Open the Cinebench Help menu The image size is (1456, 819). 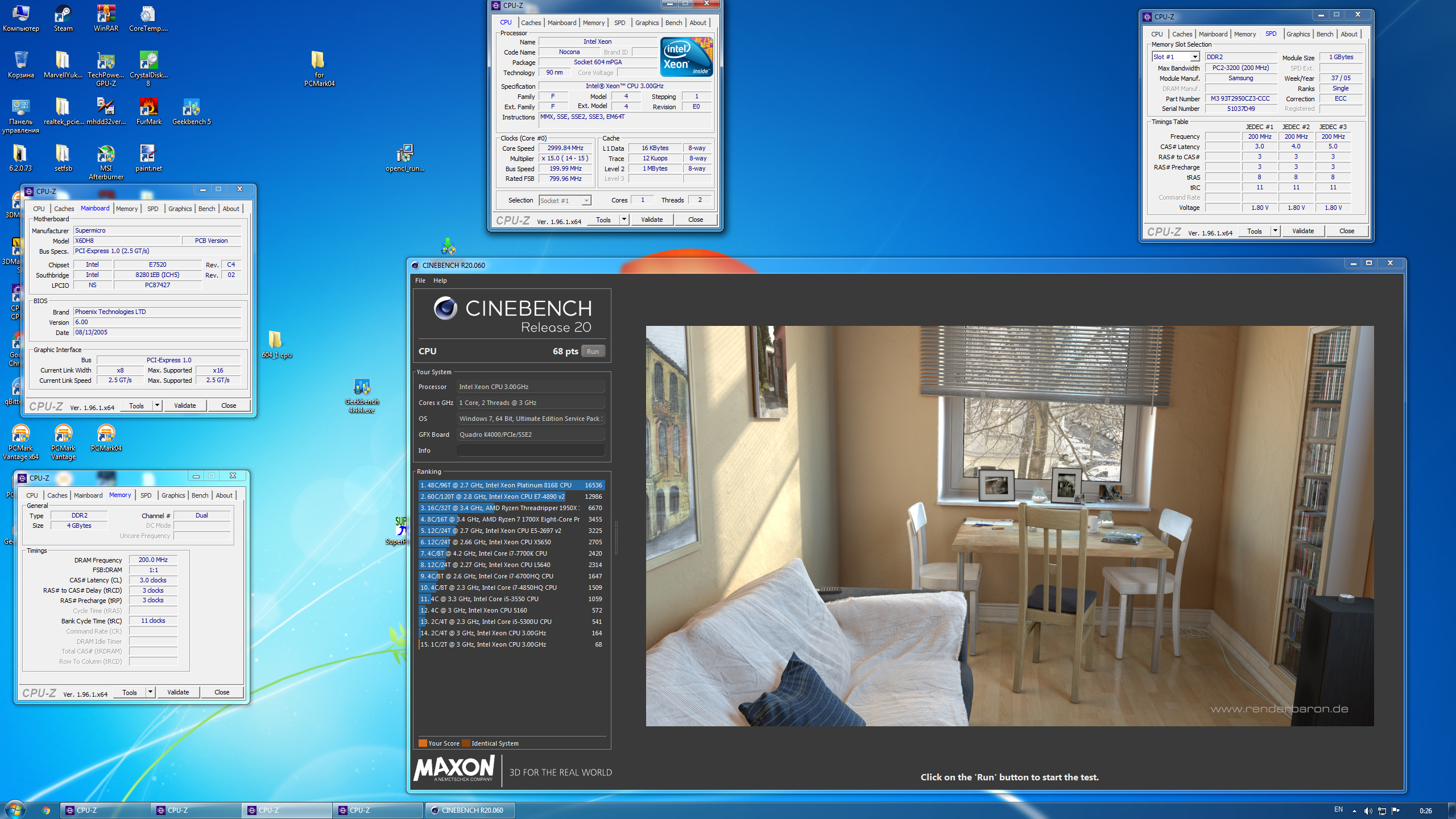pyautogui.click(x=440, y=280)
